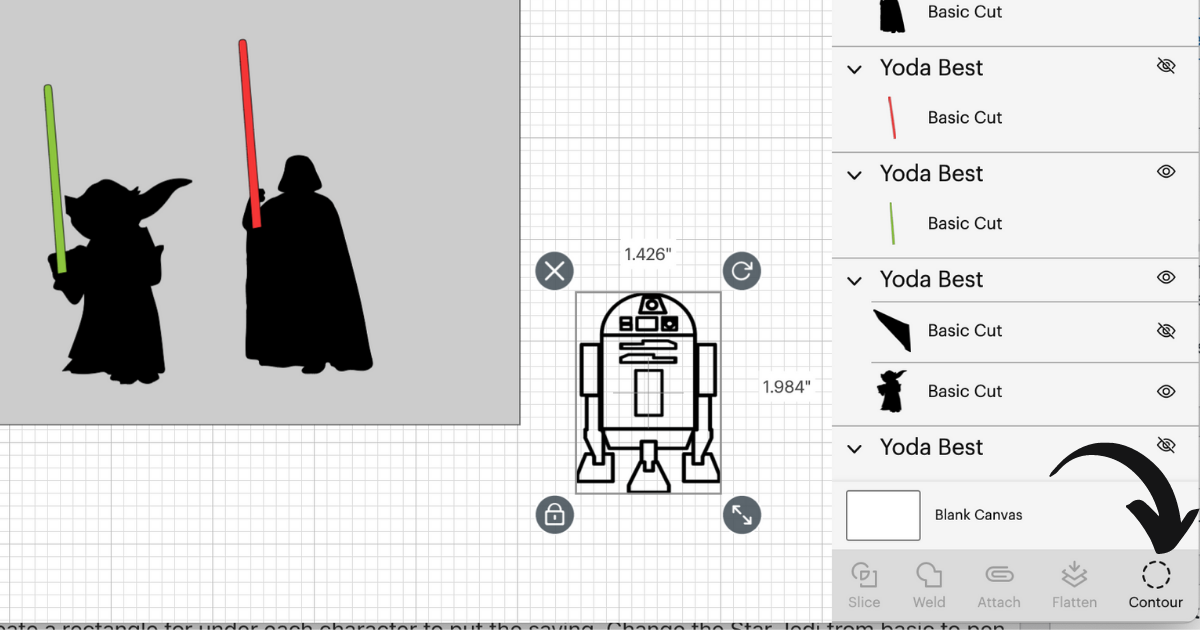Viewport: 1200px width, 630px height.
Task: Click "Basic Cut" text beside Darth Vader thumbnail
Action: click(x=965, y=12)
